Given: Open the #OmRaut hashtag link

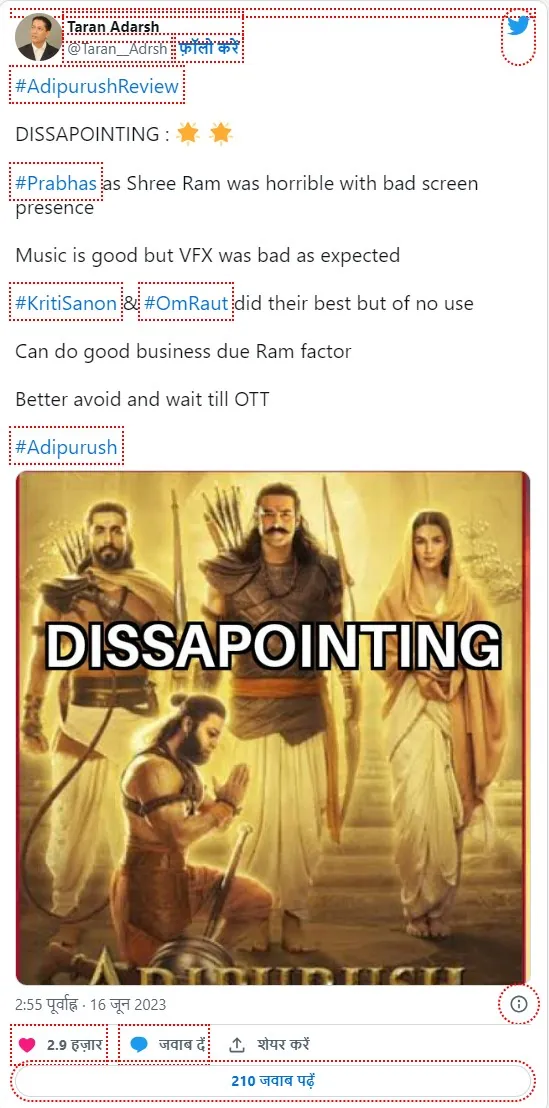Looking at the screenshot, I should pyautogui.click(x=186, y=304).
